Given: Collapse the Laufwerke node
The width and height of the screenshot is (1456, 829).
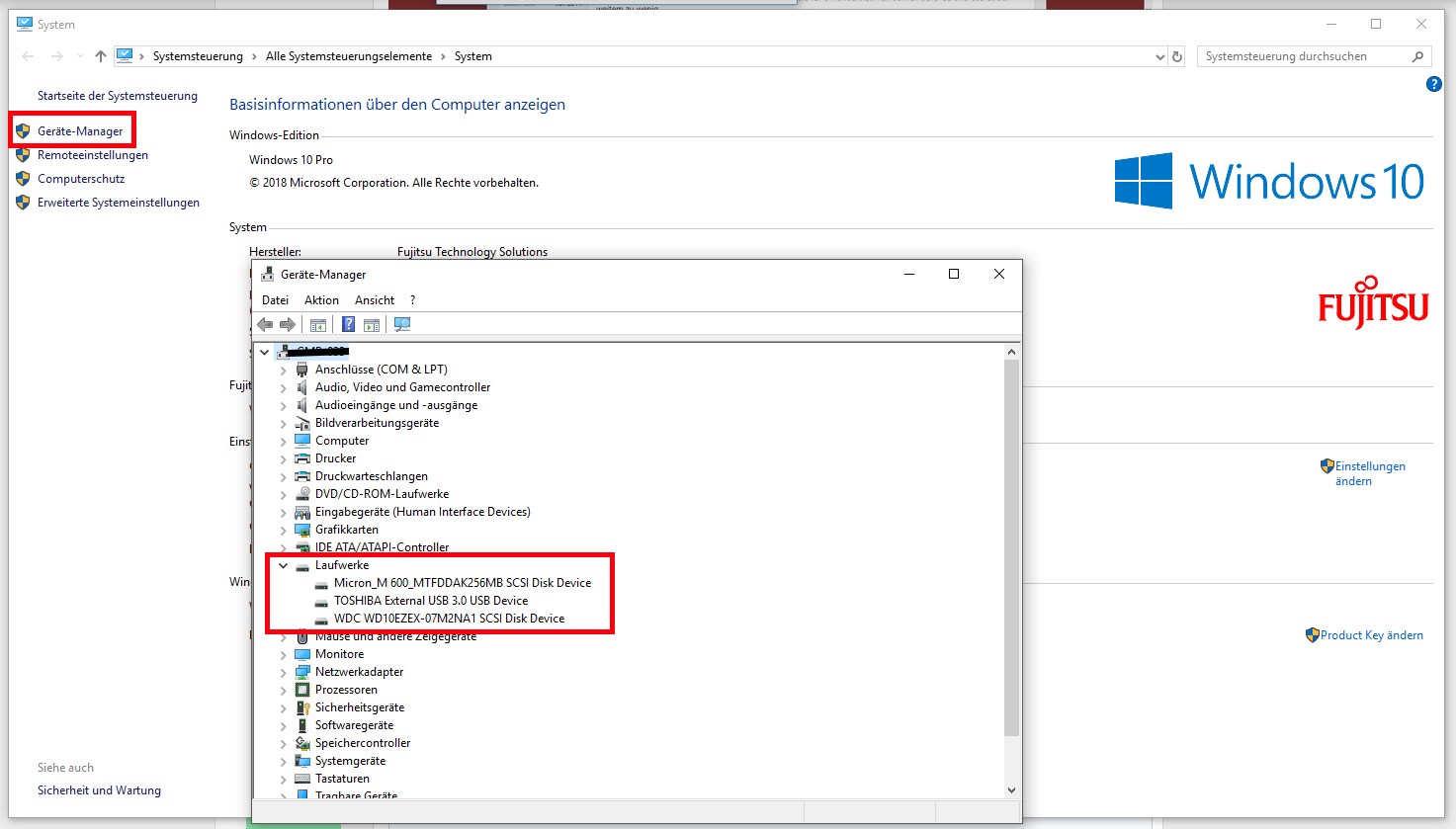Looking at the screenshot, I should coord(284,565).
